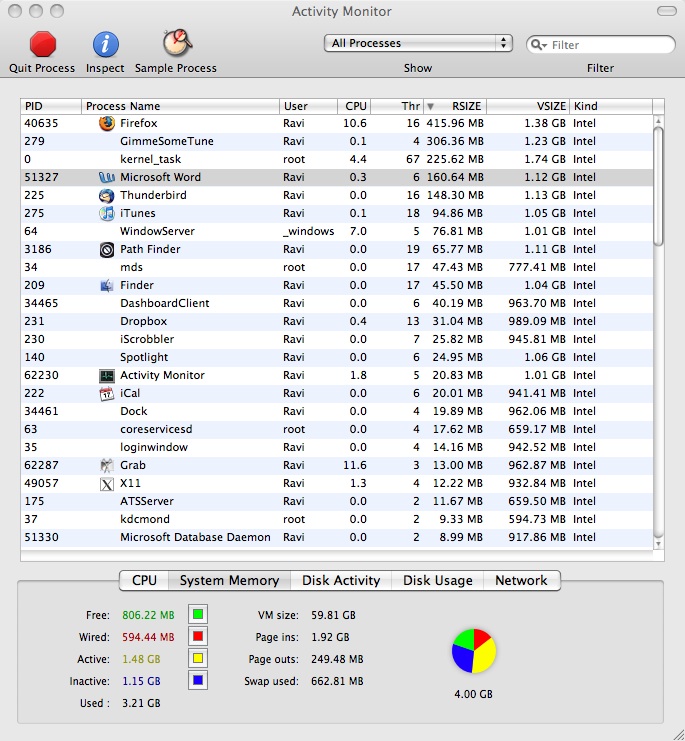Click the memory usage pie chart
Screen dimensions: 685x741
pyautogui.click(x=474, y=651)
